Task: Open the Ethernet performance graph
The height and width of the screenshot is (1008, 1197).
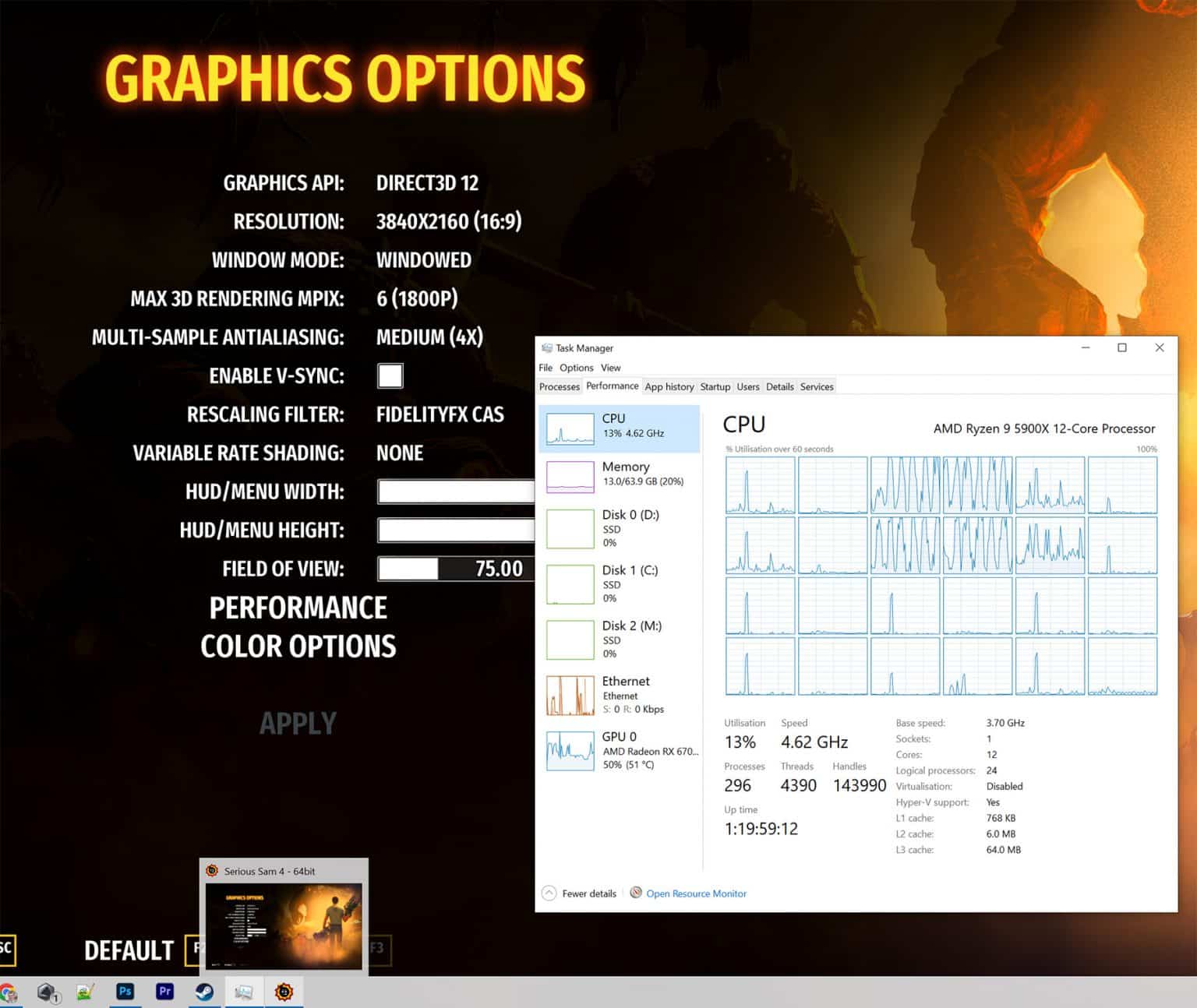Action: point(620,693)
